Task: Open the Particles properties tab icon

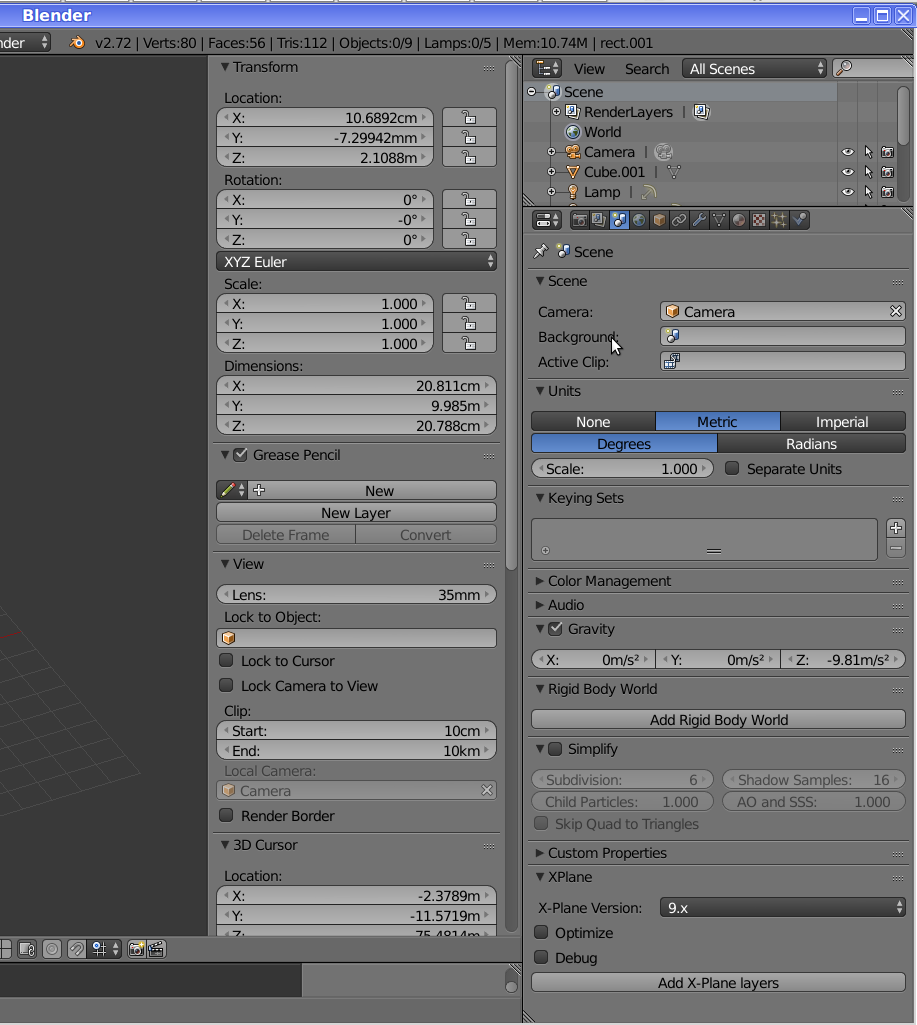Action: pyautogui.click(x=779, y=220)
